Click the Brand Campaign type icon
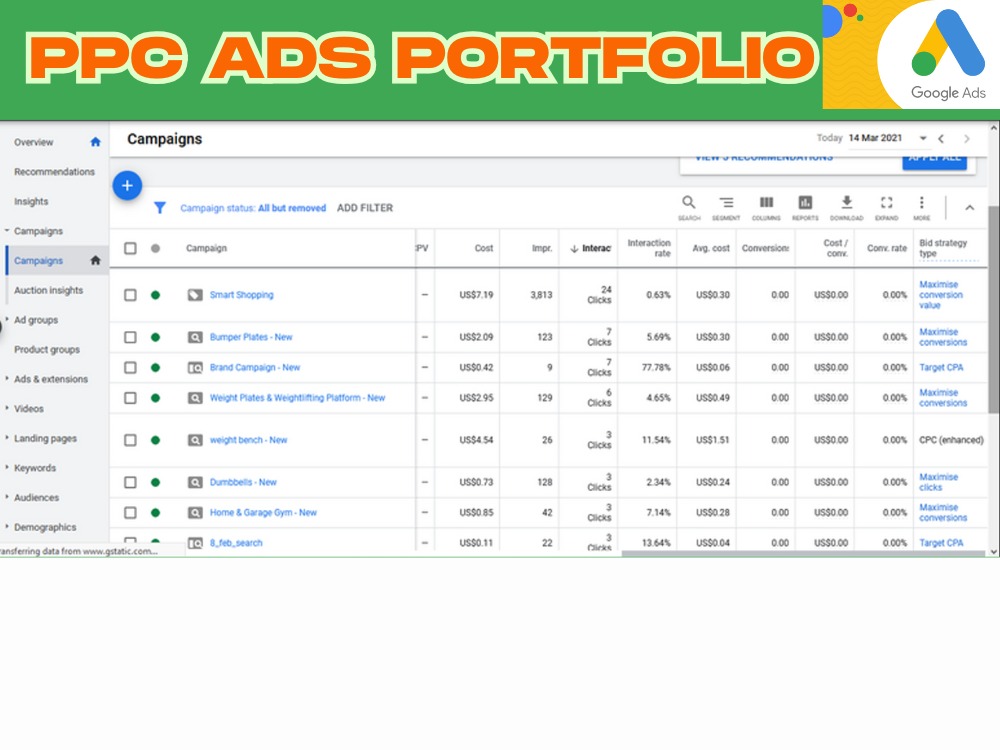This screenshot has width=1000, height=750. click(195, 367)
